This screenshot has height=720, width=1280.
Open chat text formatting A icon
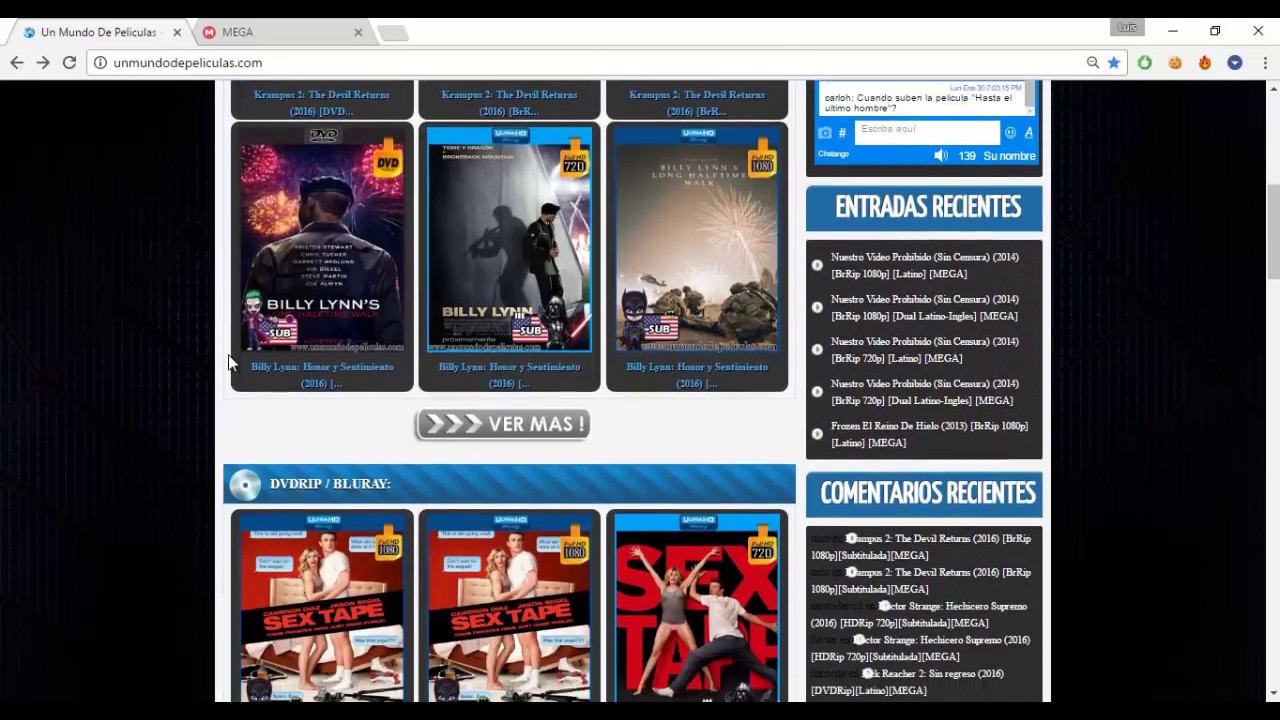(1028, 132)
